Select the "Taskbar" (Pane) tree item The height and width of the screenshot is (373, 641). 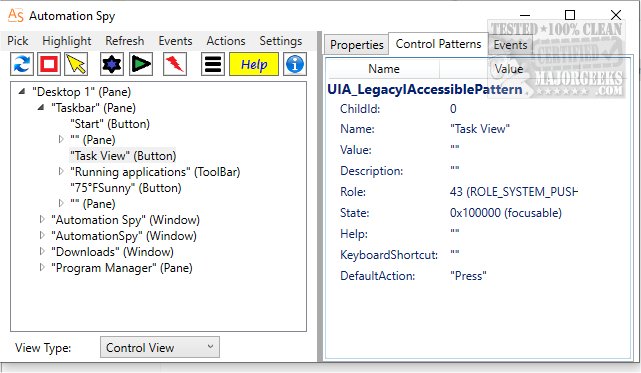93,108
